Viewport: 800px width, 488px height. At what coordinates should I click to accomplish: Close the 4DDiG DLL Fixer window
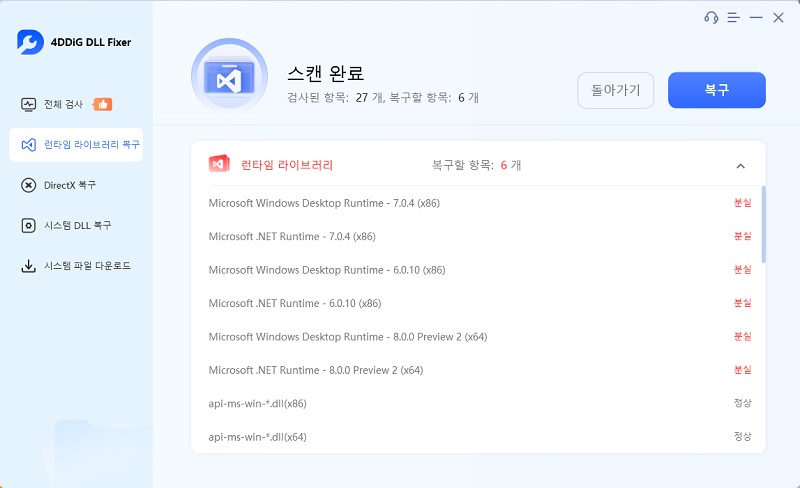[778, 18]
